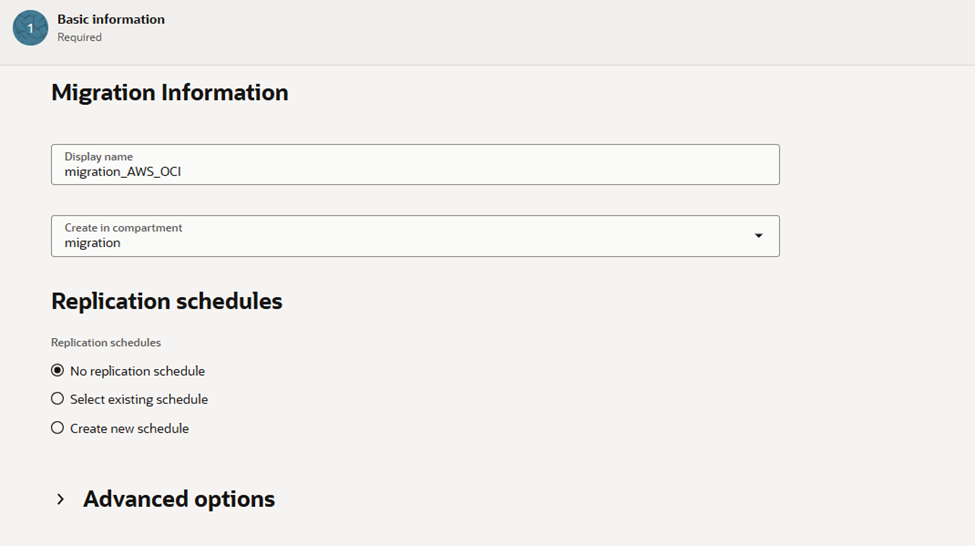Click the 'Display name' field label
975x546 pixels.
97,157
